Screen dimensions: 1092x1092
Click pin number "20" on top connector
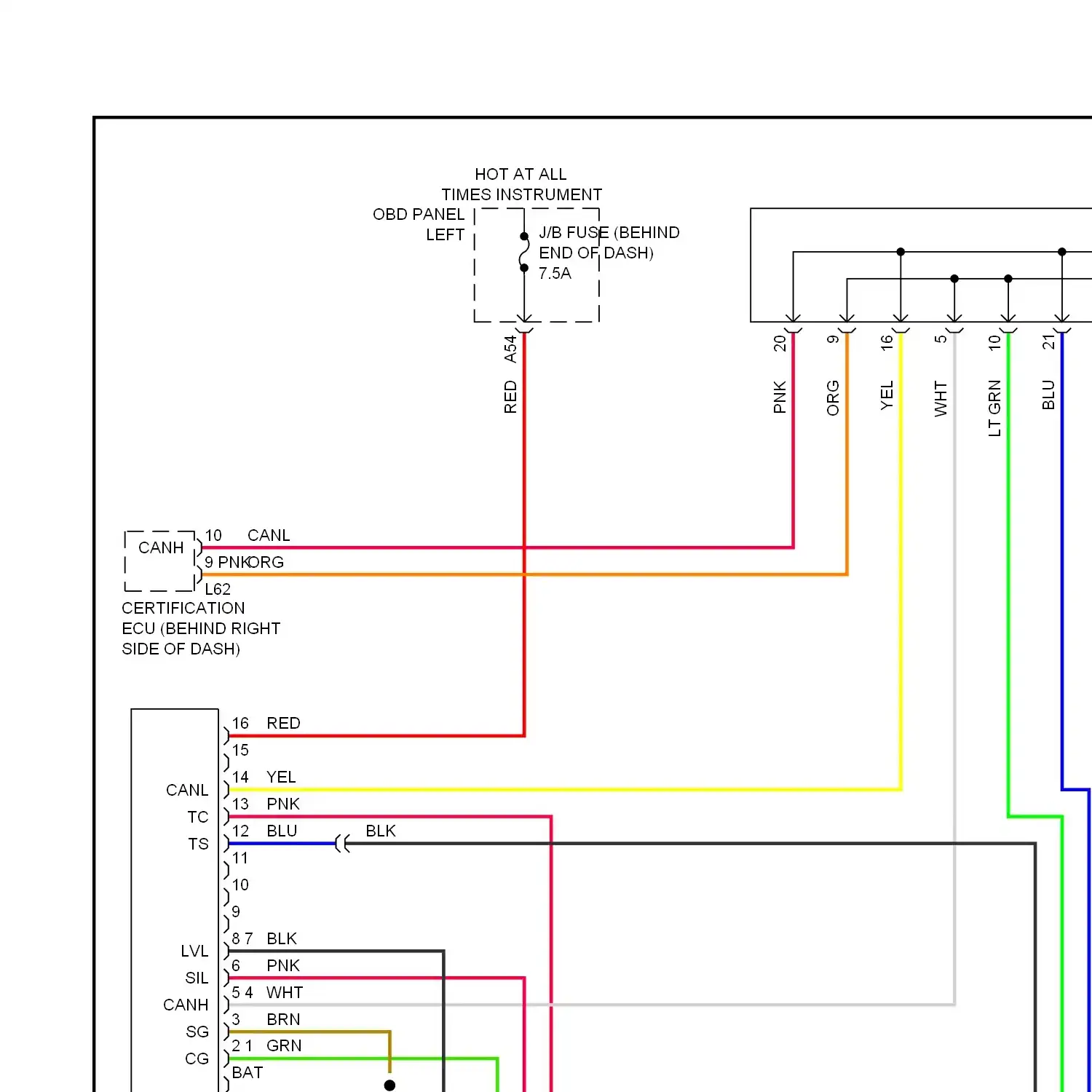click(780, 343)
